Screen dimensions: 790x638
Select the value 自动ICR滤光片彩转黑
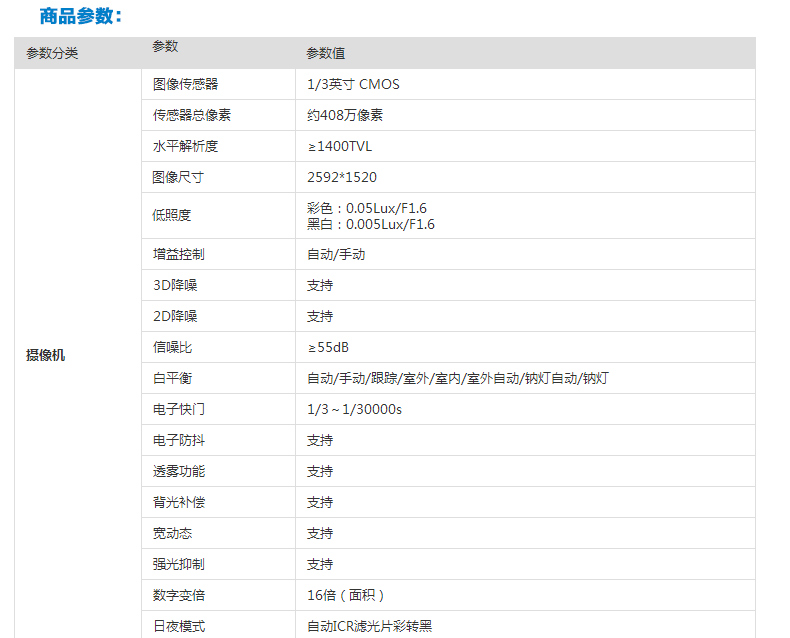[369, 626]
